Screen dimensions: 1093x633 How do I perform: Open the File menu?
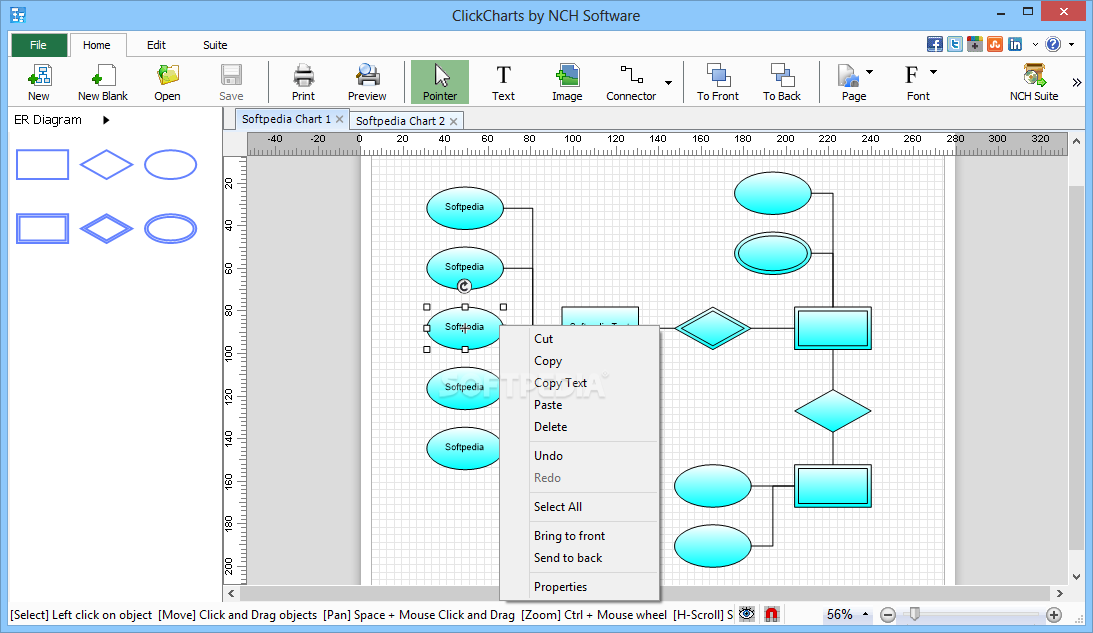(38, 45)
